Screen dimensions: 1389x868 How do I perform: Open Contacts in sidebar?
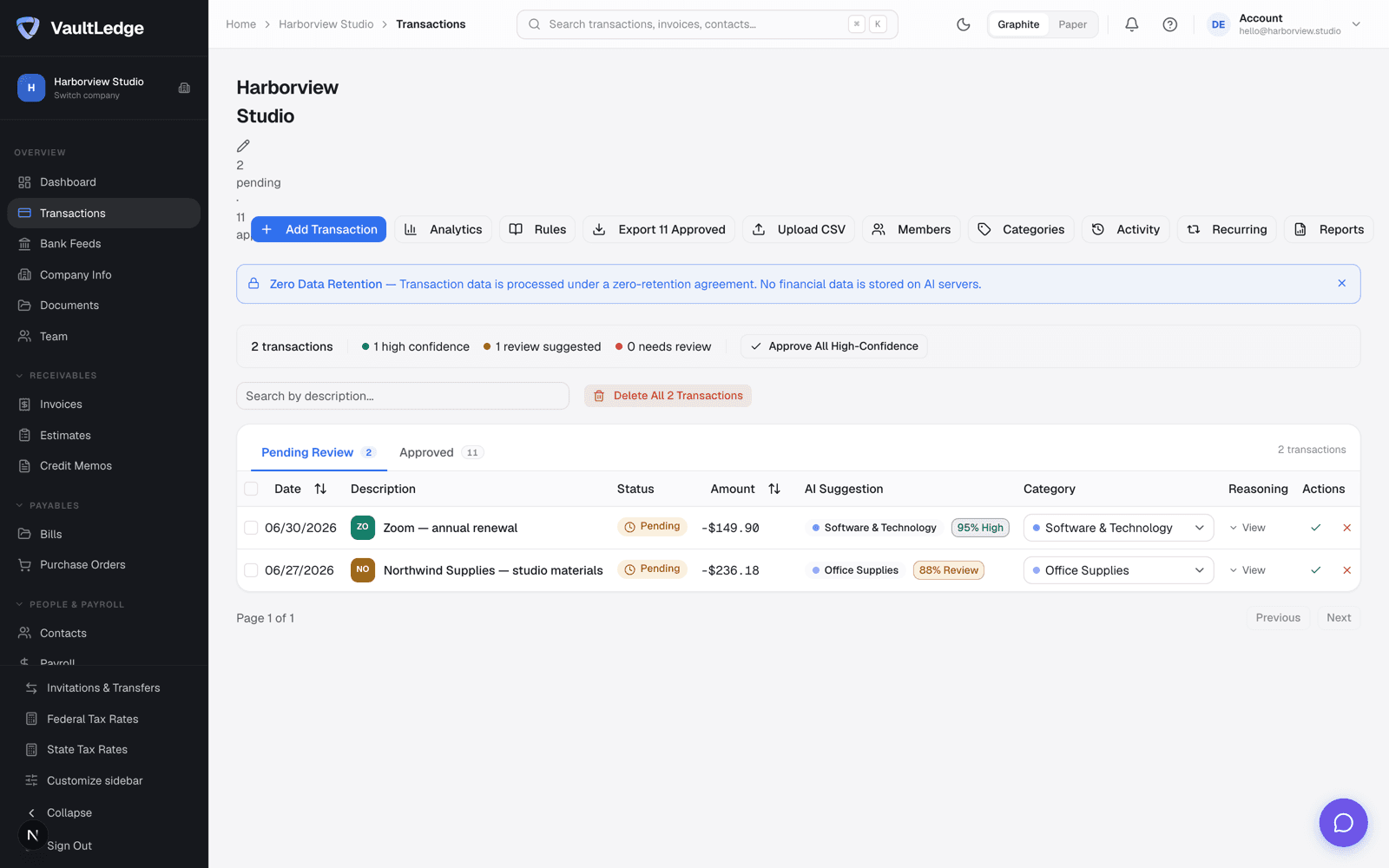point(103,634)
